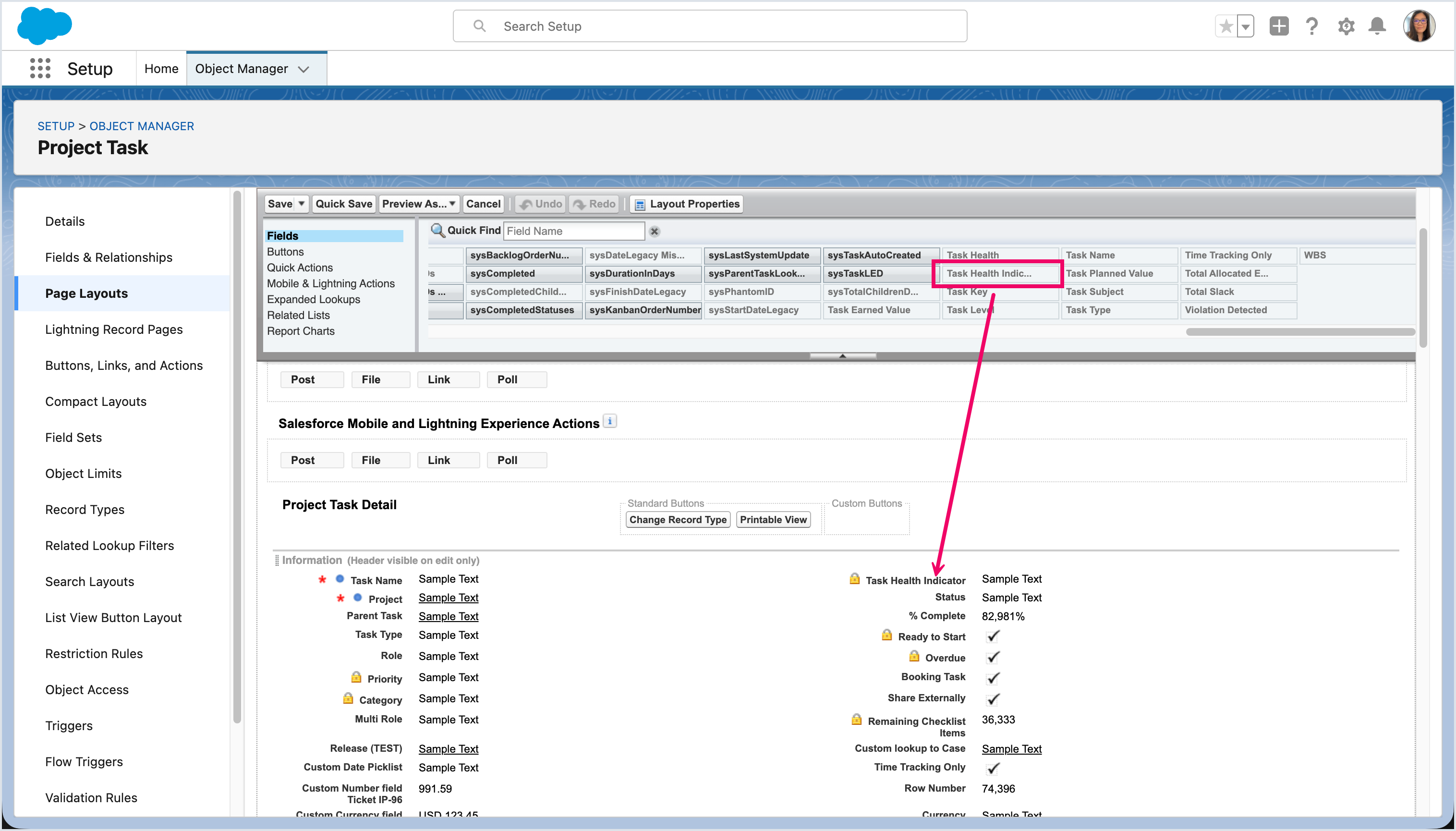Click the Salesforce cloud logo
Viewport: 1456px width, 831px height.
[x=45, y=25]
